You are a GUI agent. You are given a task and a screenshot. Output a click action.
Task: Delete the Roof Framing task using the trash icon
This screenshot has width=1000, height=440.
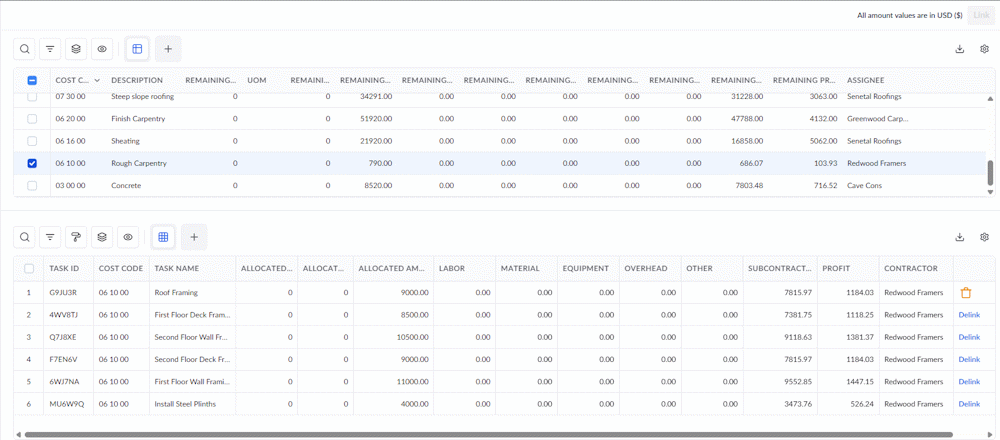(x=966, y=293)
